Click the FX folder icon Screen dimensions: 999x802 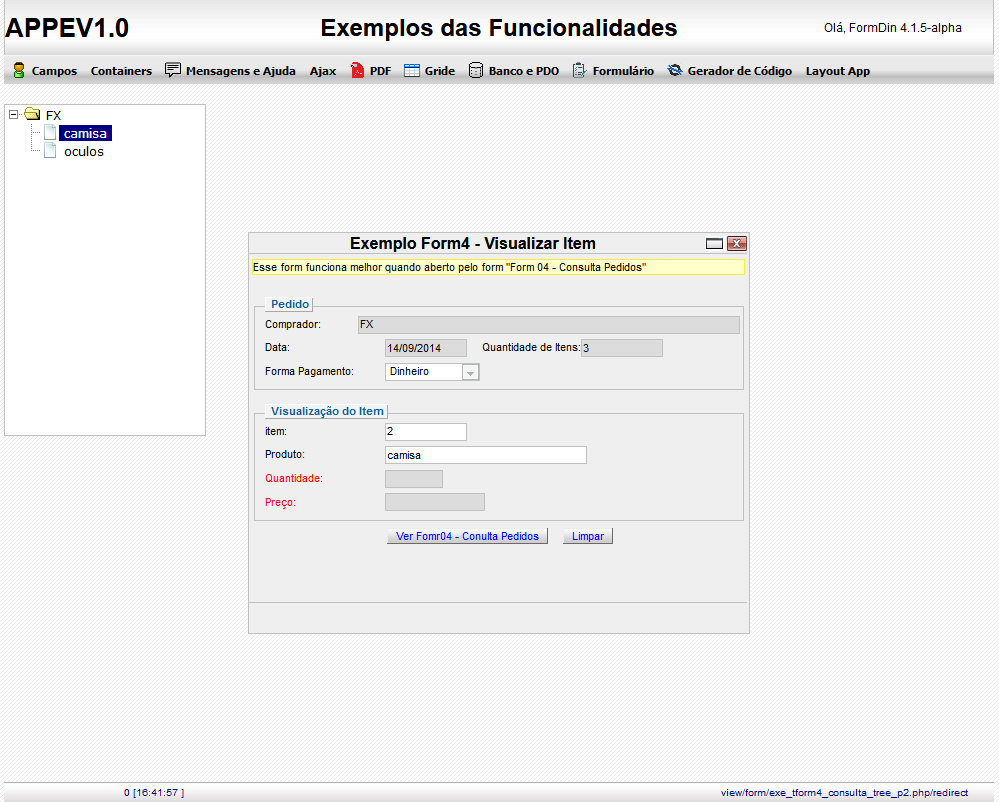pos(32,115)
